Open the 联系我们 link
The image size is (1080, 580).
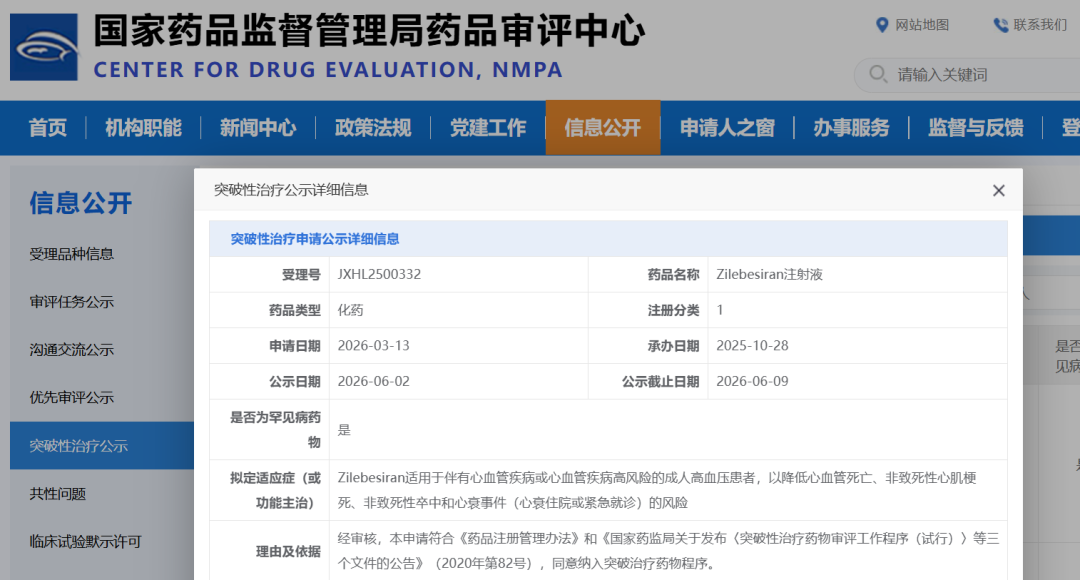1040,25
